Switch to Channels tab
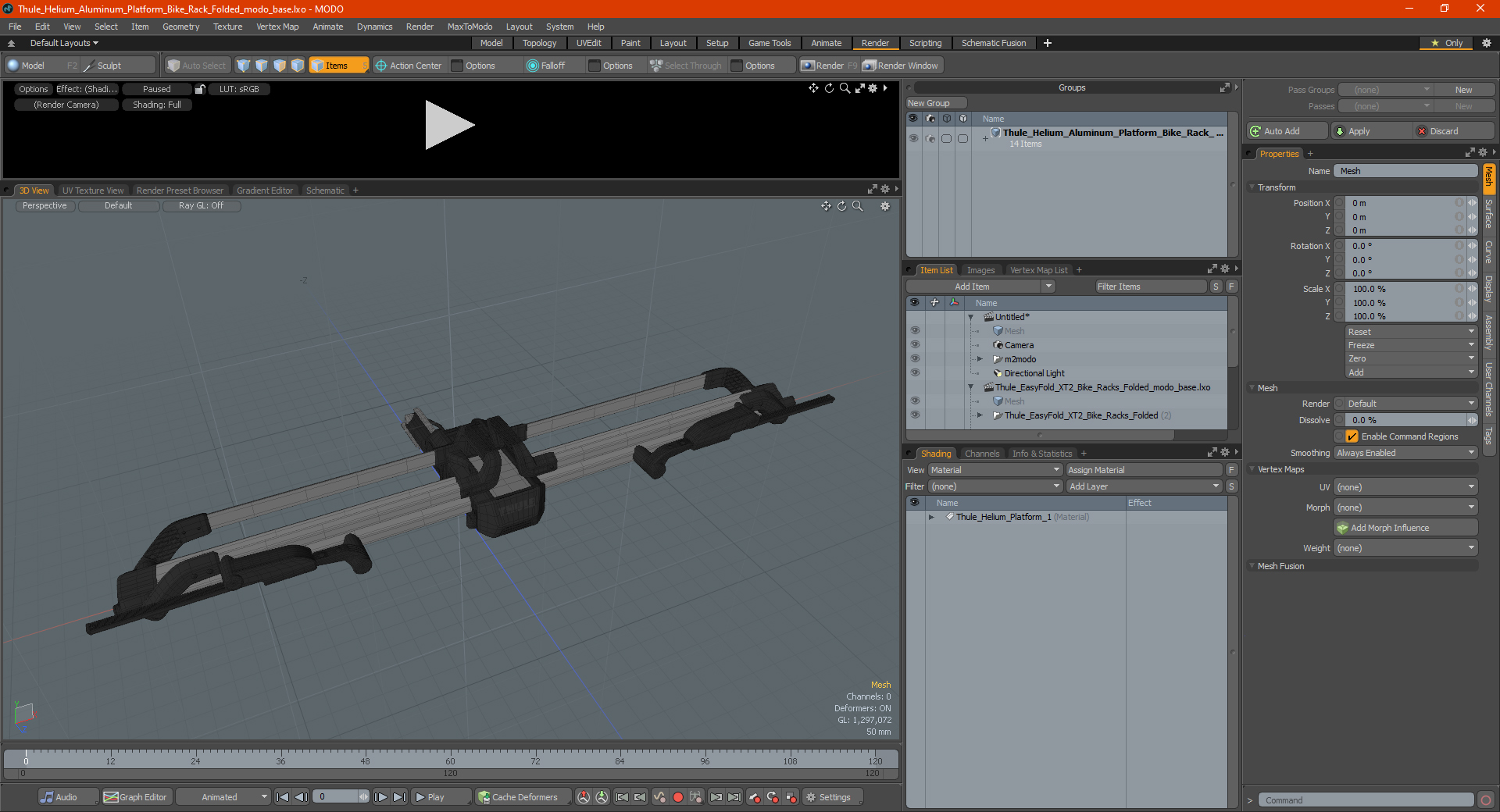1500x812 pixels. coord(982,454)
